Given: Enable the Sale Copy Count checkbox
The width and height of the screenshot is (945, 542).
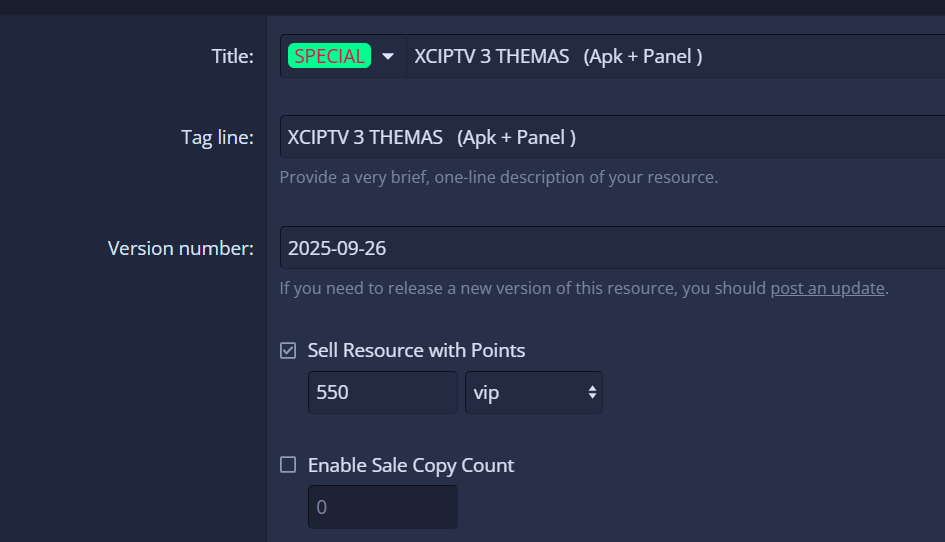Looking at the screenshot, I should (x=288, y=464).
